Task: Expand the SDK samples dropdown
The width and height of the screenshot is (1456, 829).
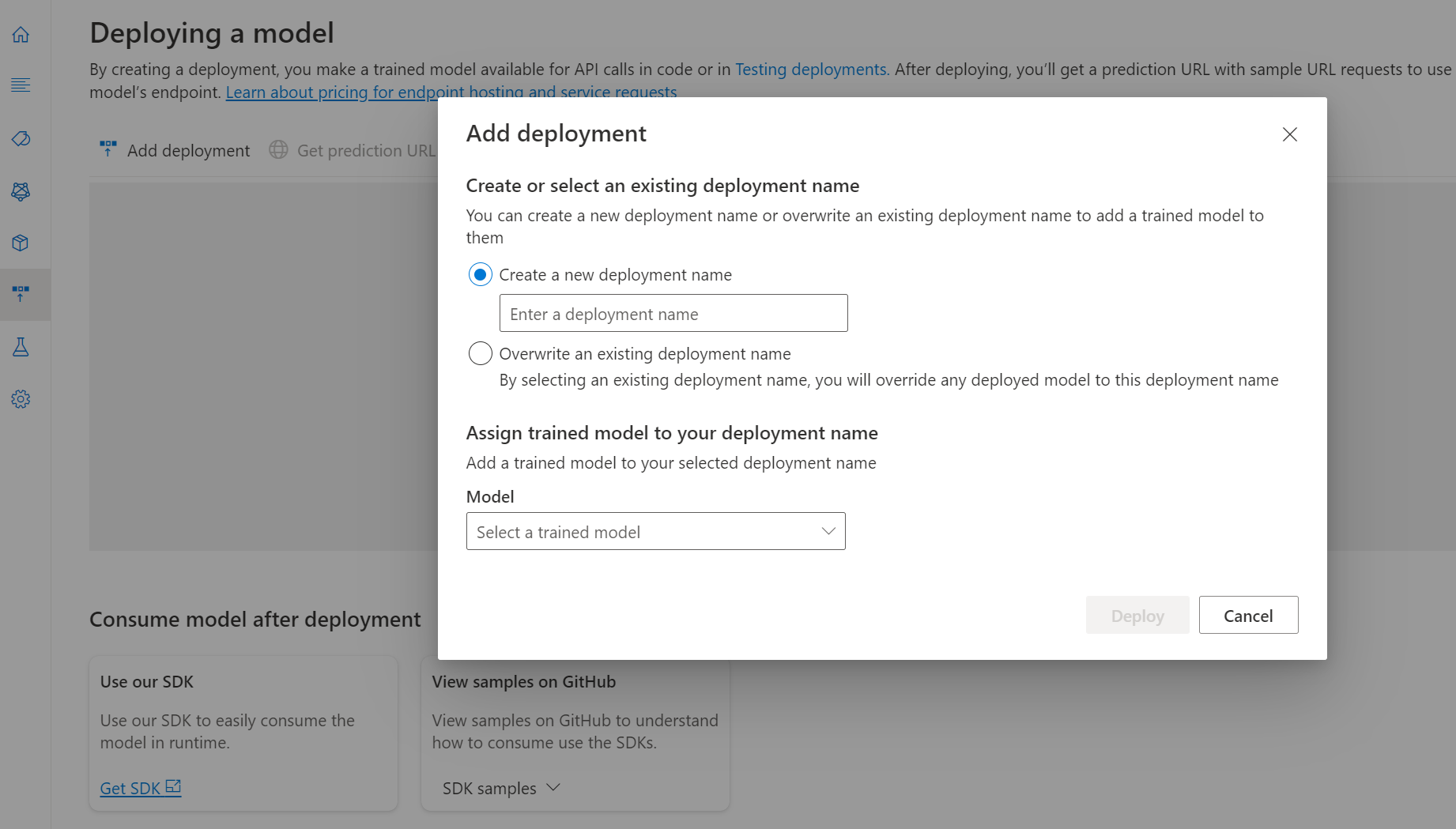Action: [x=501, y=788]
